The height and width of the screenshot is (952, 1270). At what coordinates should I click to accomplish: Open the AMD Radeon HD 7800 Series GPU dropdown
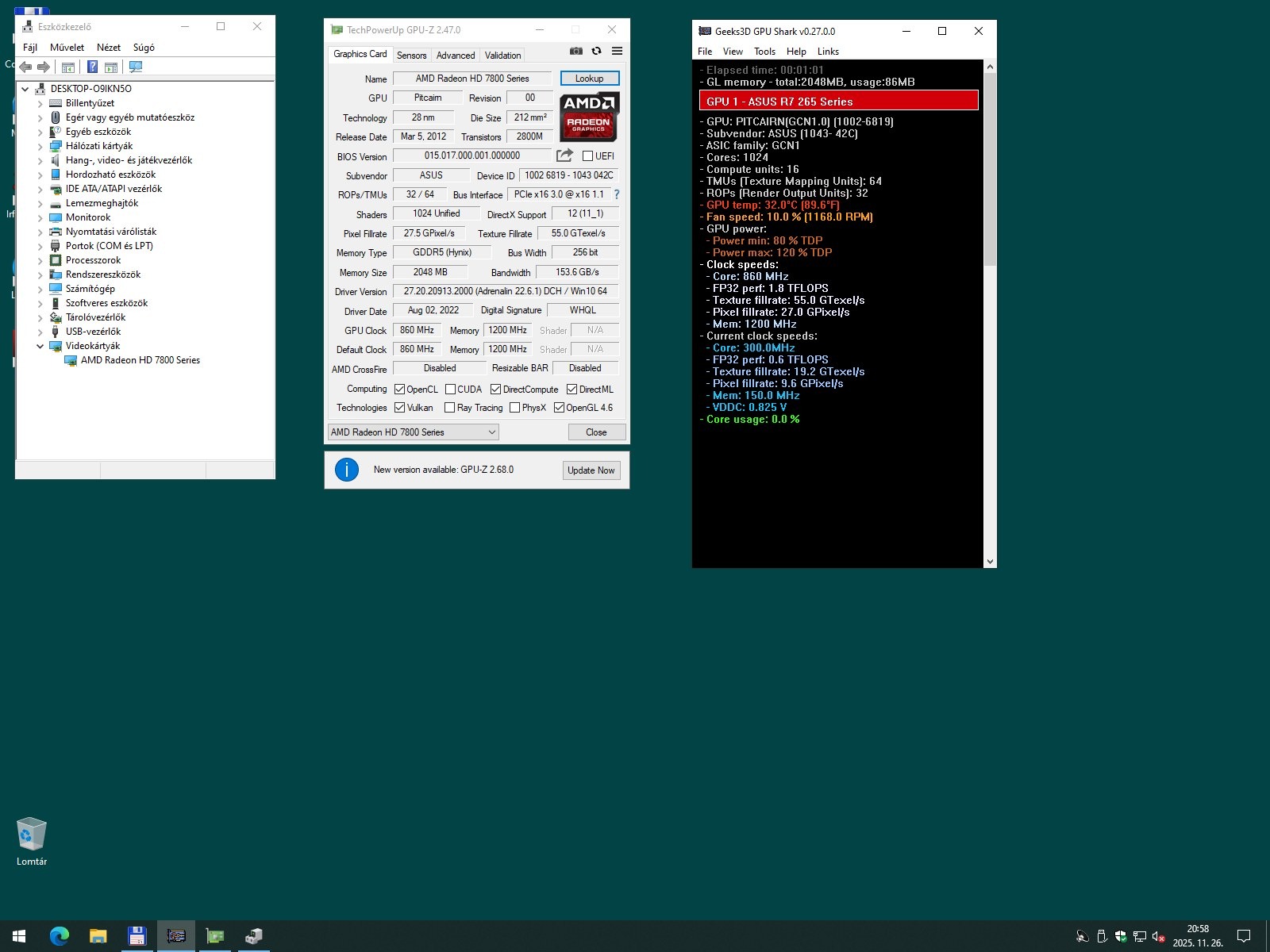click(x=413, y=432)
